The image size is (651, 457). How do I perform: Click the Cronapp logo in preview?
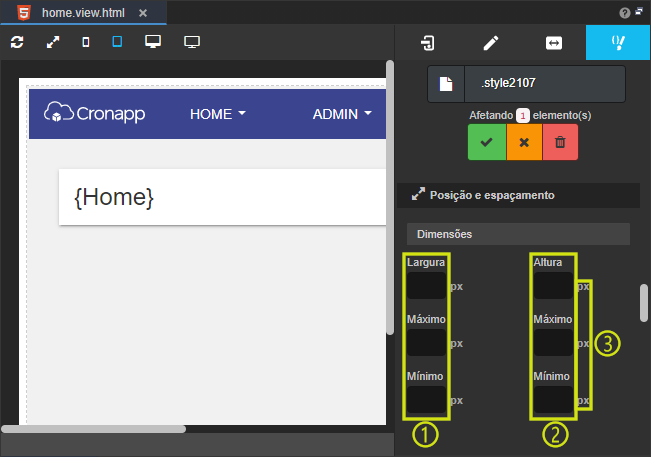pyautogui.click(x=95, y=112)
